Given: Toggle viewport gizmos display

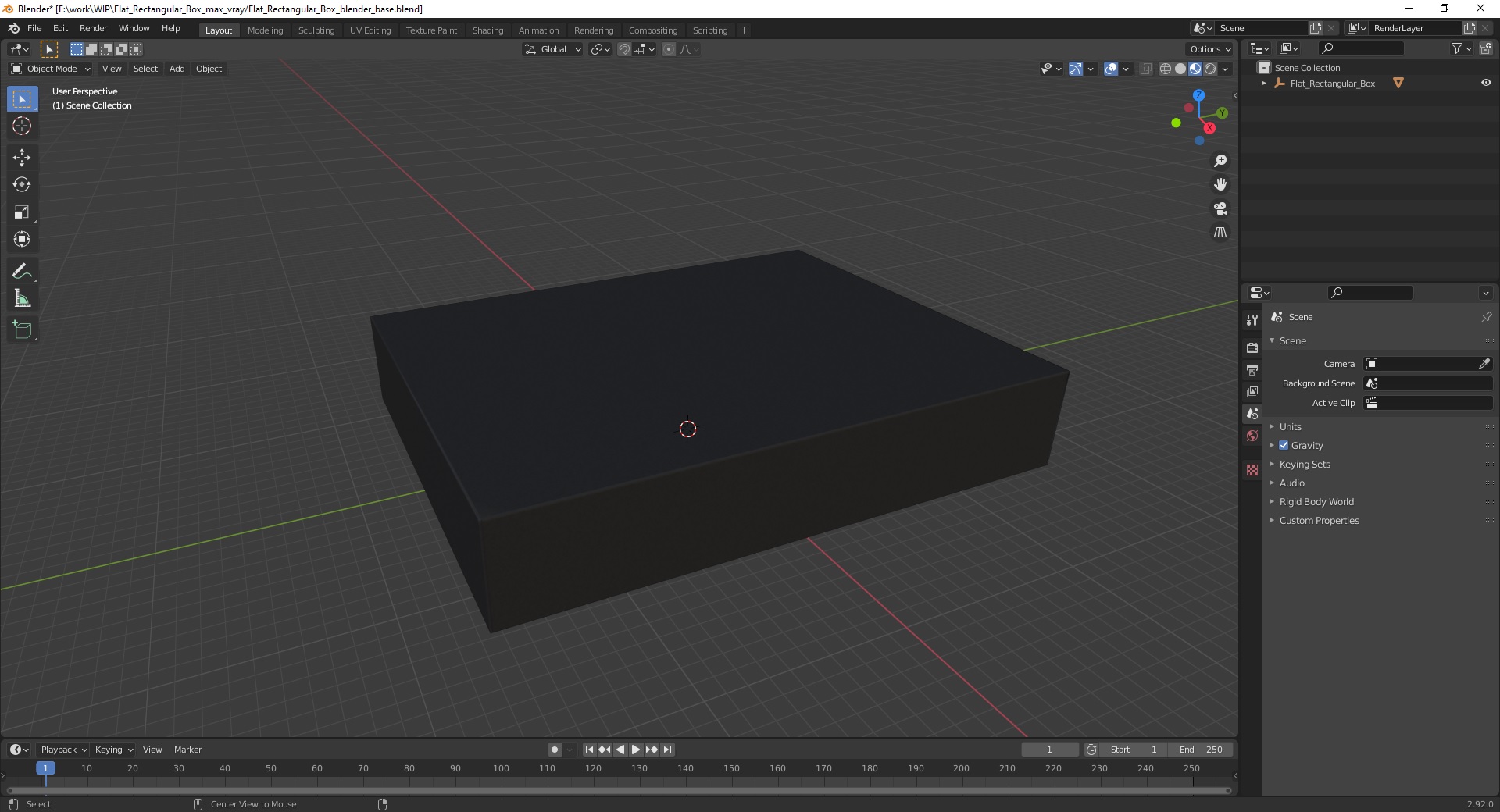Looking at the screenshot, I should click(1076, 69).
